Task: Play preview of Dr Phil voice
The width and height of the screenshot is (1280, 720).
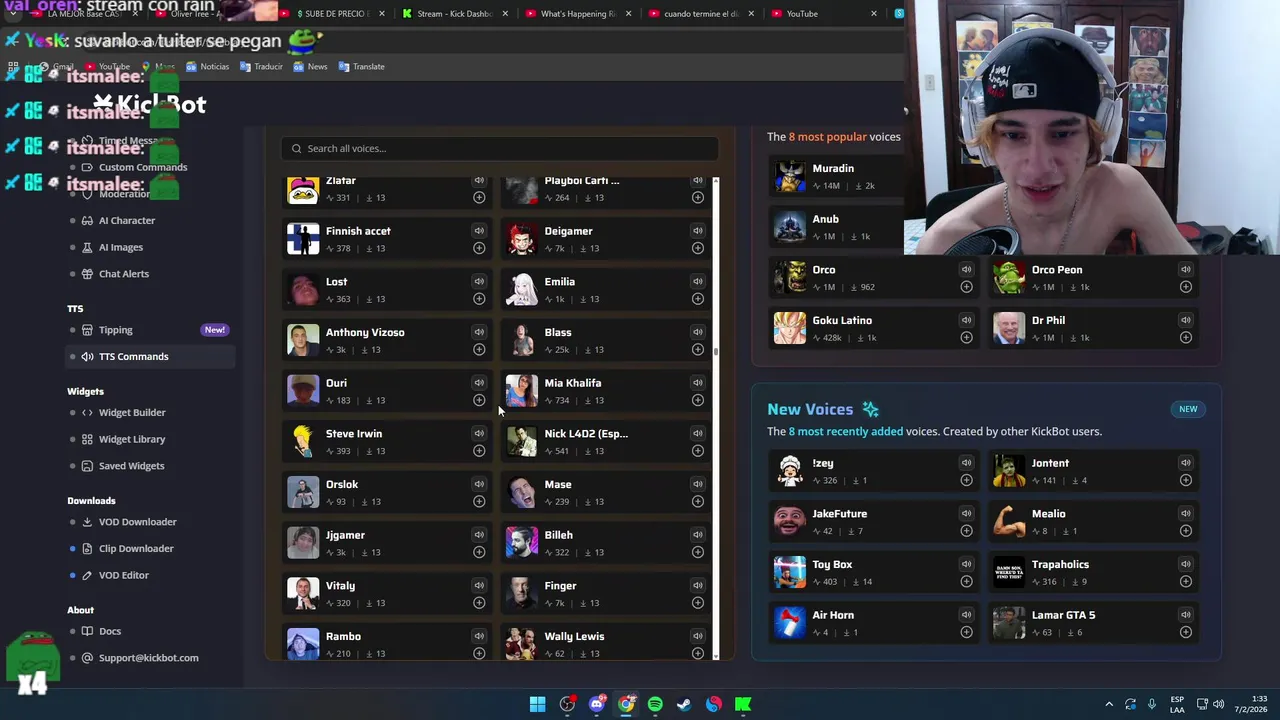Action: point(1185,320)
